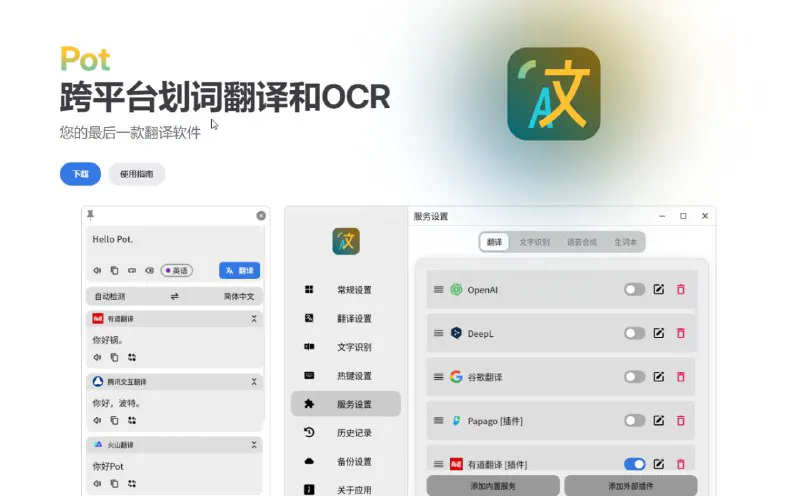The height and width of the screenshot is (496, 800).
Task: Enable the DeepL service toggle
Action: click(x=635, y=333)
